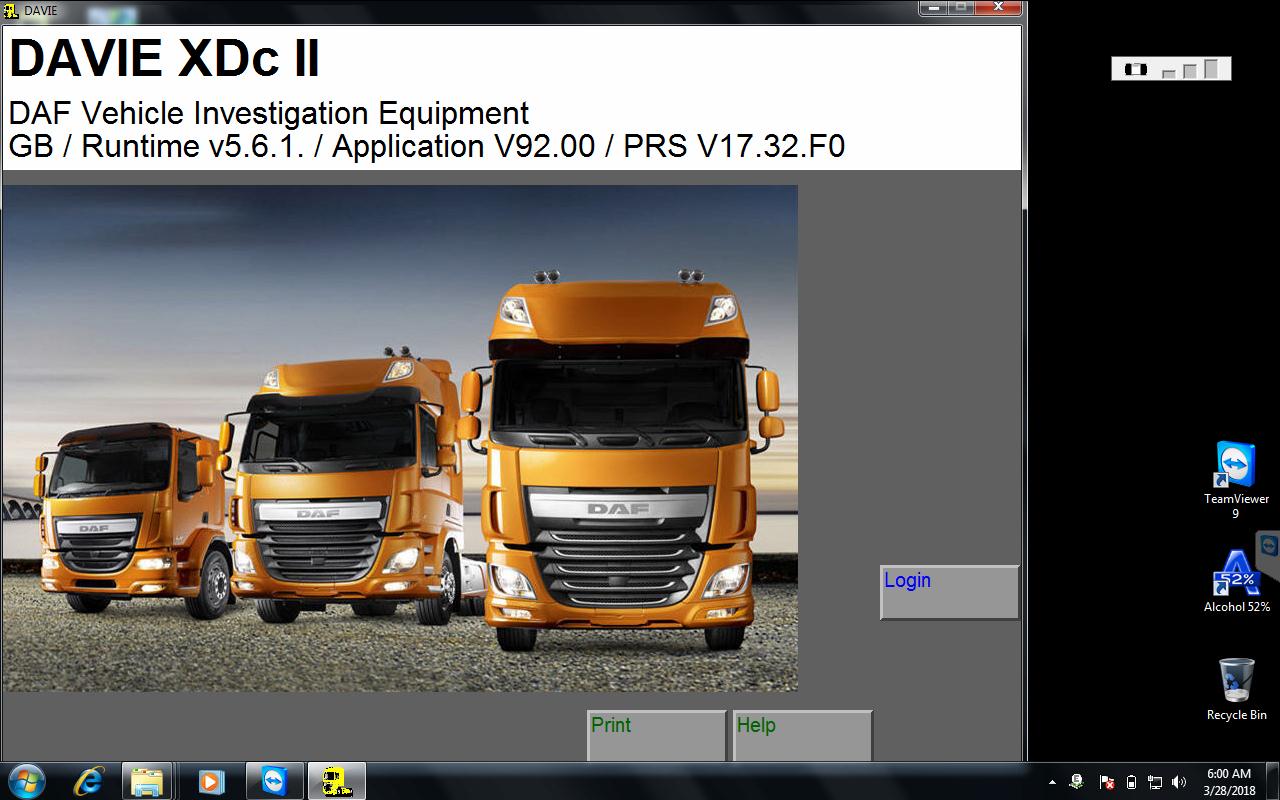Screen dimensions: 1280x800
Task: Click the battery status tray icon
Action: pos(1131,782)
